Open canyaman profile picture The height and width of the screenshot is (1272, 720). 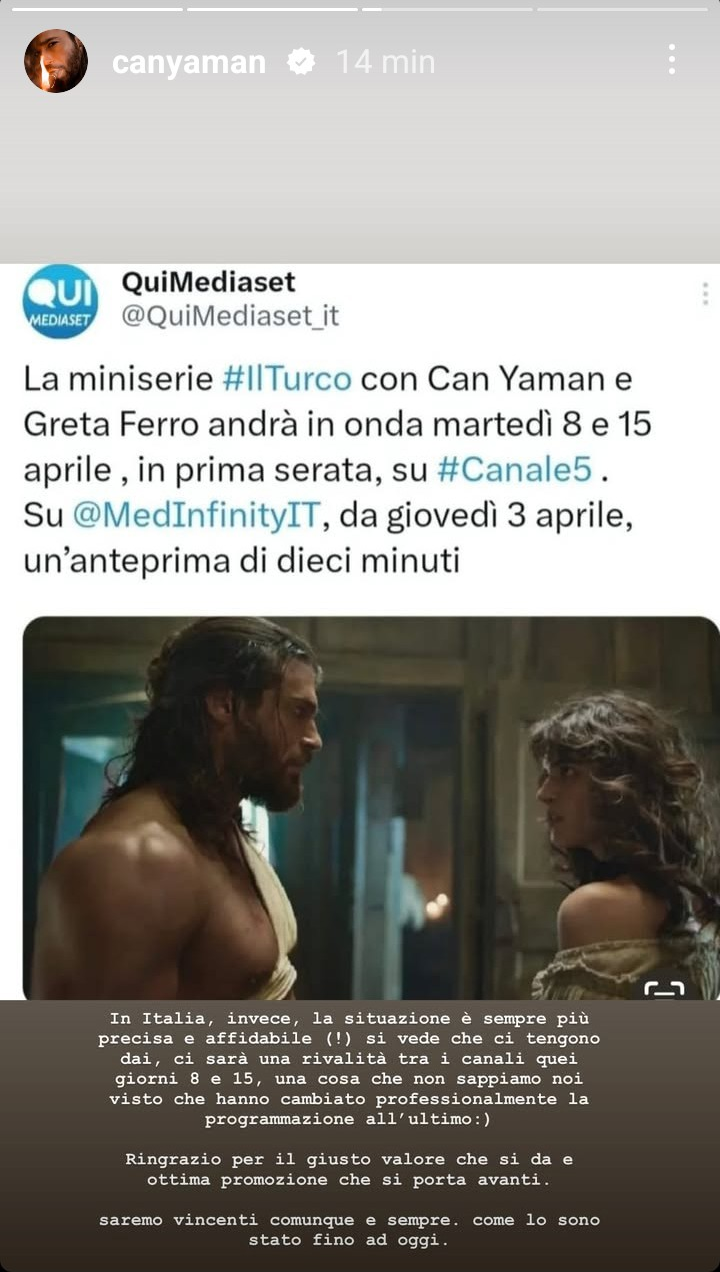point(56,61)
